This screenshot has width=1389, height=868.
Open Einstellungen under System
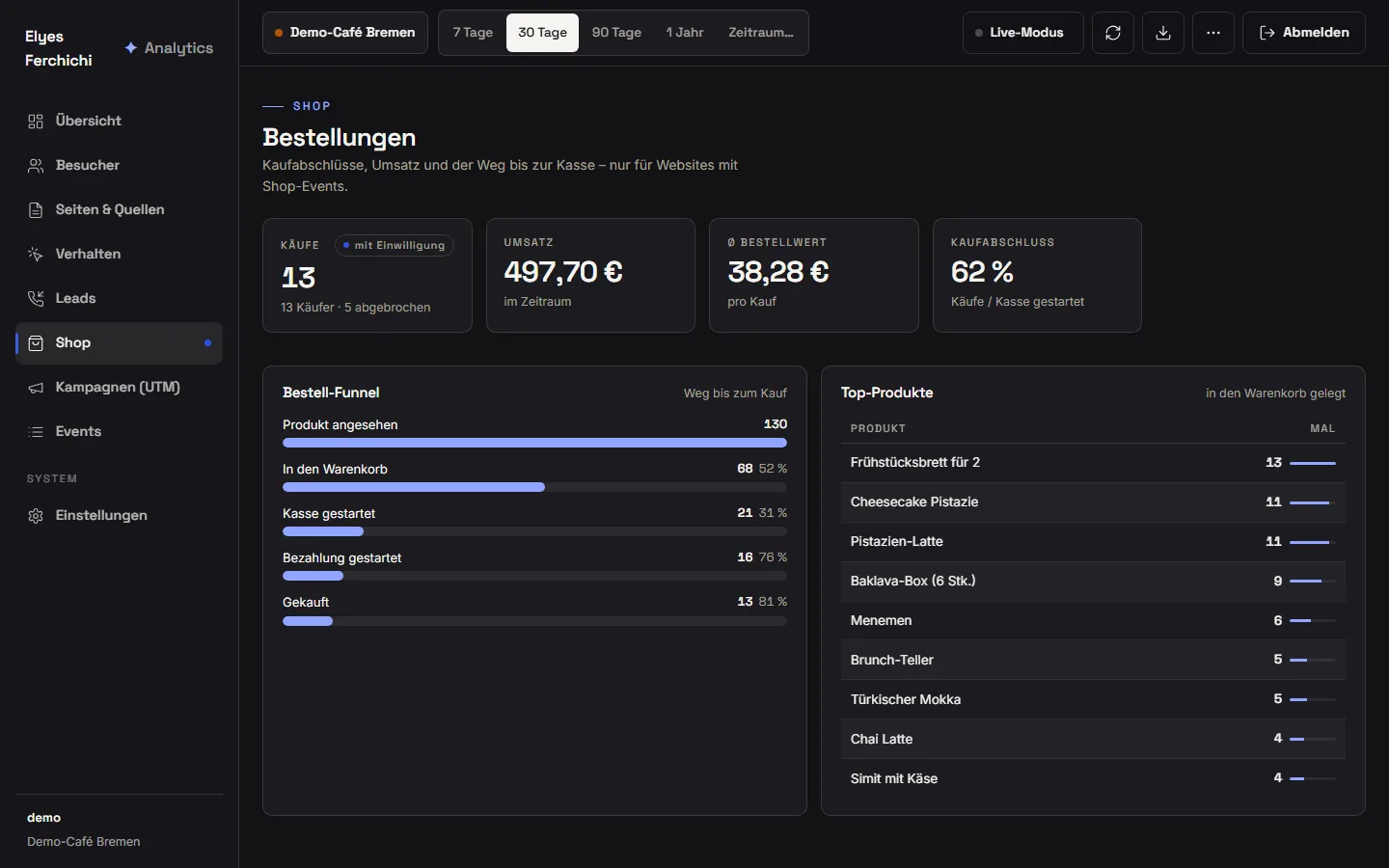119,516
